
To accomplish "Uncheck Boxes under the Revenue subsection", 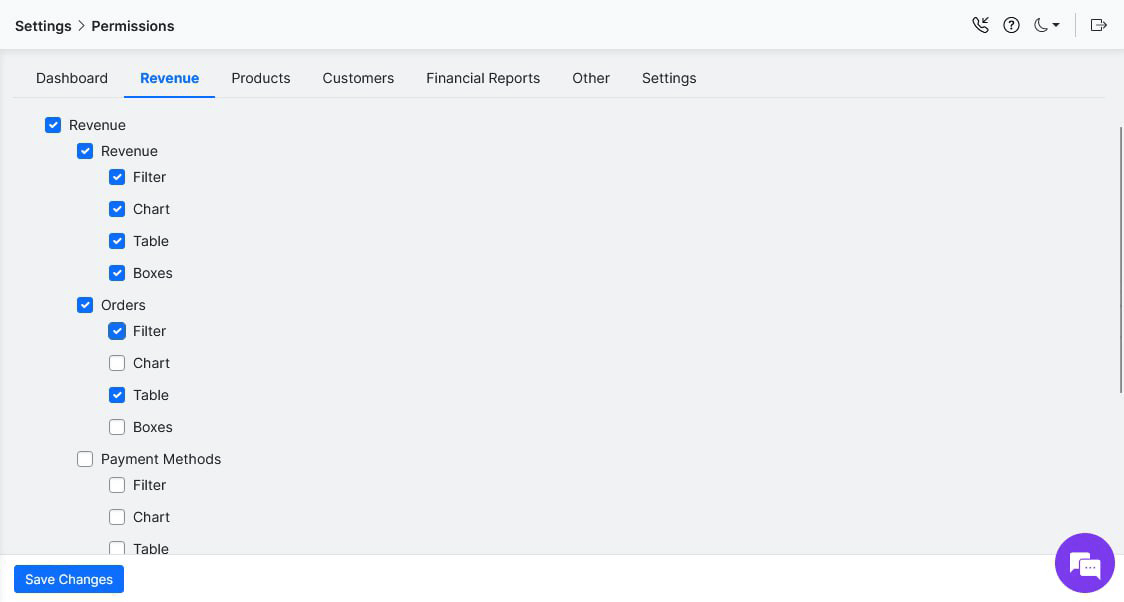I will pos(117,273).
